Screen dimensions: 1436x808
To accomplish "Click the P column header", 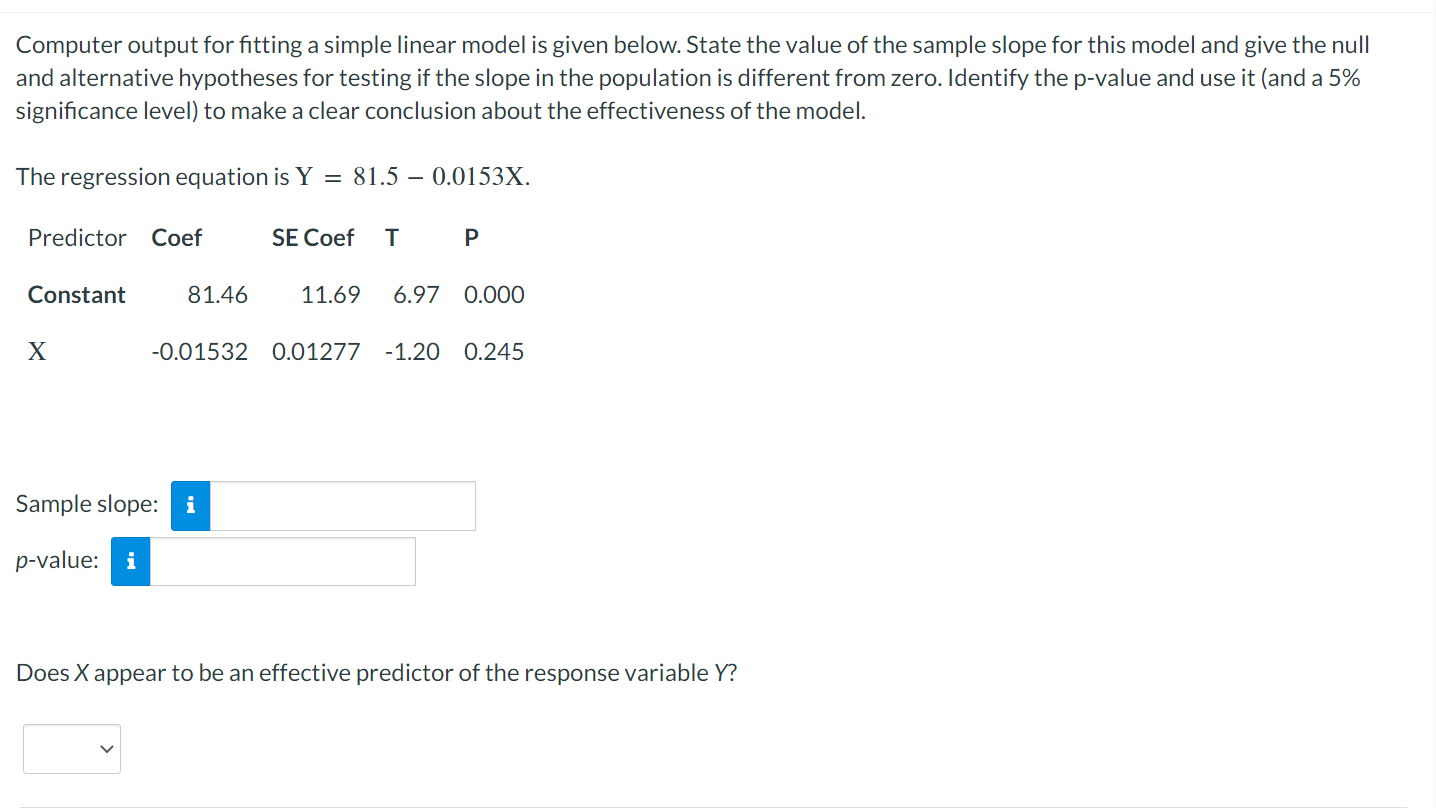I will (x=470, y=237).
